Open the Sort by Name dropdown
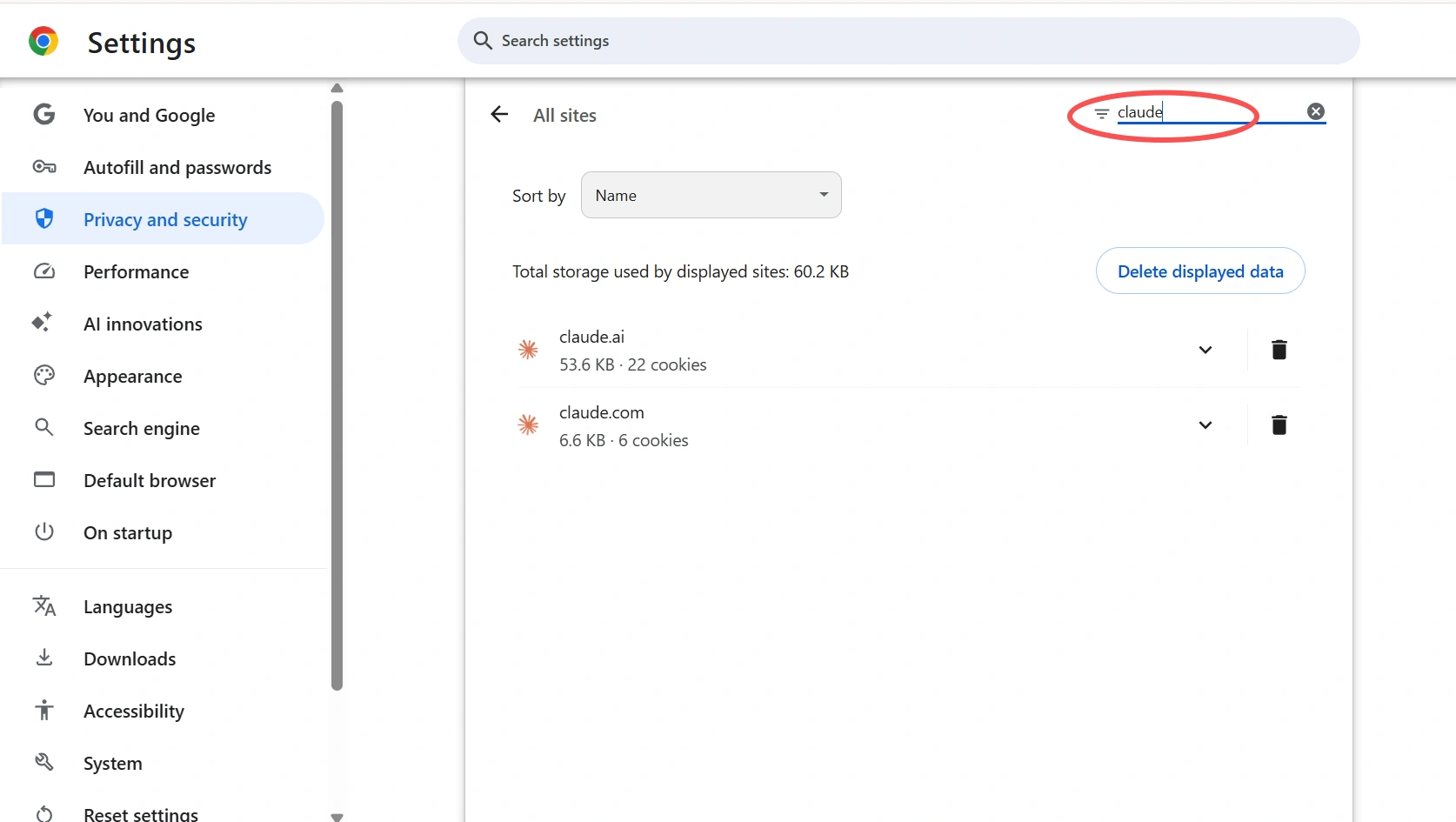Viewport: 1456px width, 822px height. [711, 195]
